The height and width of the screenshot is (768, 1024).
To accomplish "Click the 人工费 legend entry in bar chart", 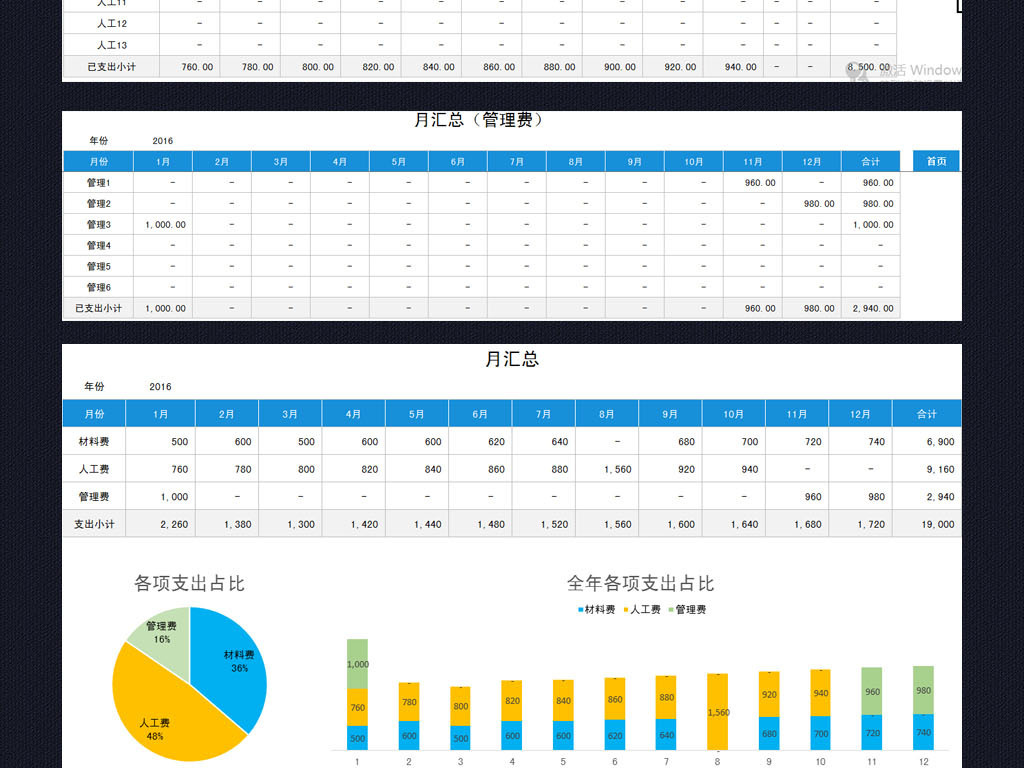I will (642, 610).
